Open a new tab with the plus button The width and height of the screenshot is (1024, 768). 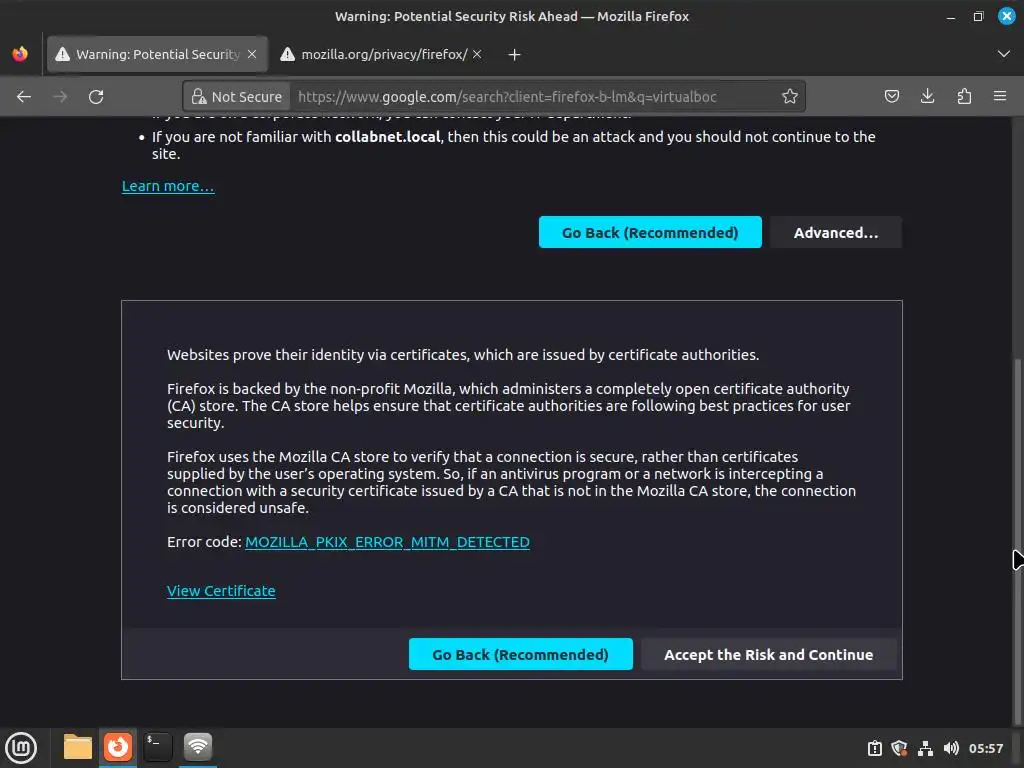pyautogui.click(x=515, y=55)
